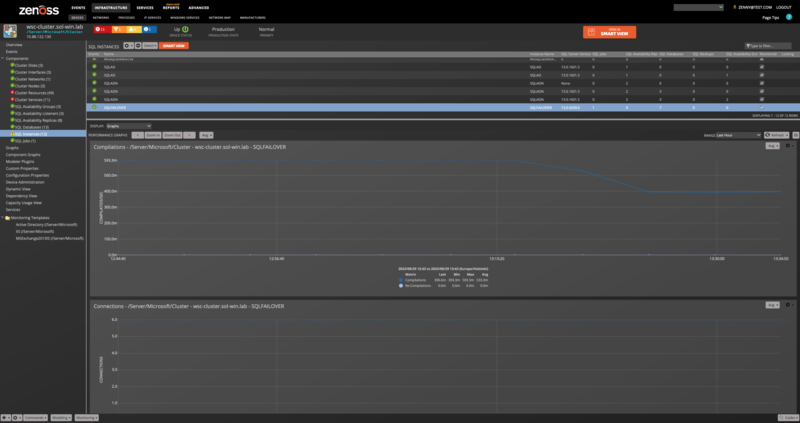The height and width of the screenshot is (423, 800).
Task: Click the orange error events badge
Action: (x=118, y=30)
